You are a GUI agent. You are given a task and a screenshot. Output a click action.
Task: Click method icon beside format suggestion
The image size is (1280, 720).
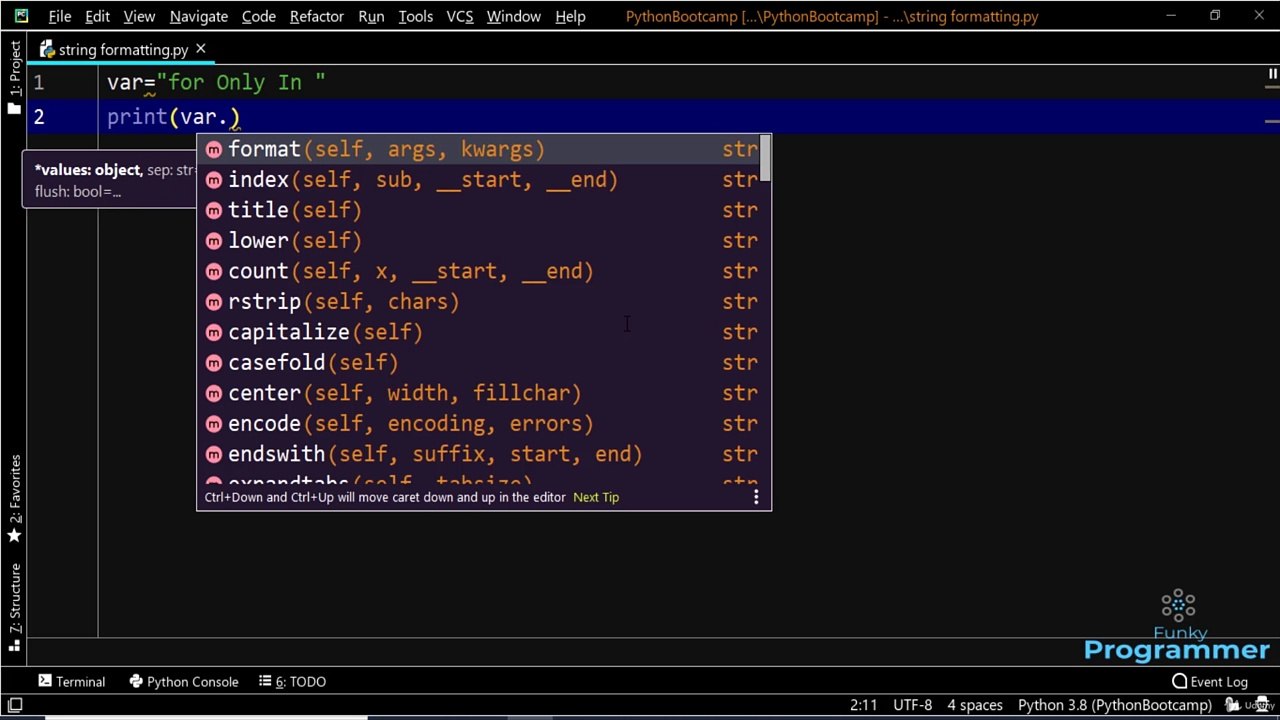(213, 150)
